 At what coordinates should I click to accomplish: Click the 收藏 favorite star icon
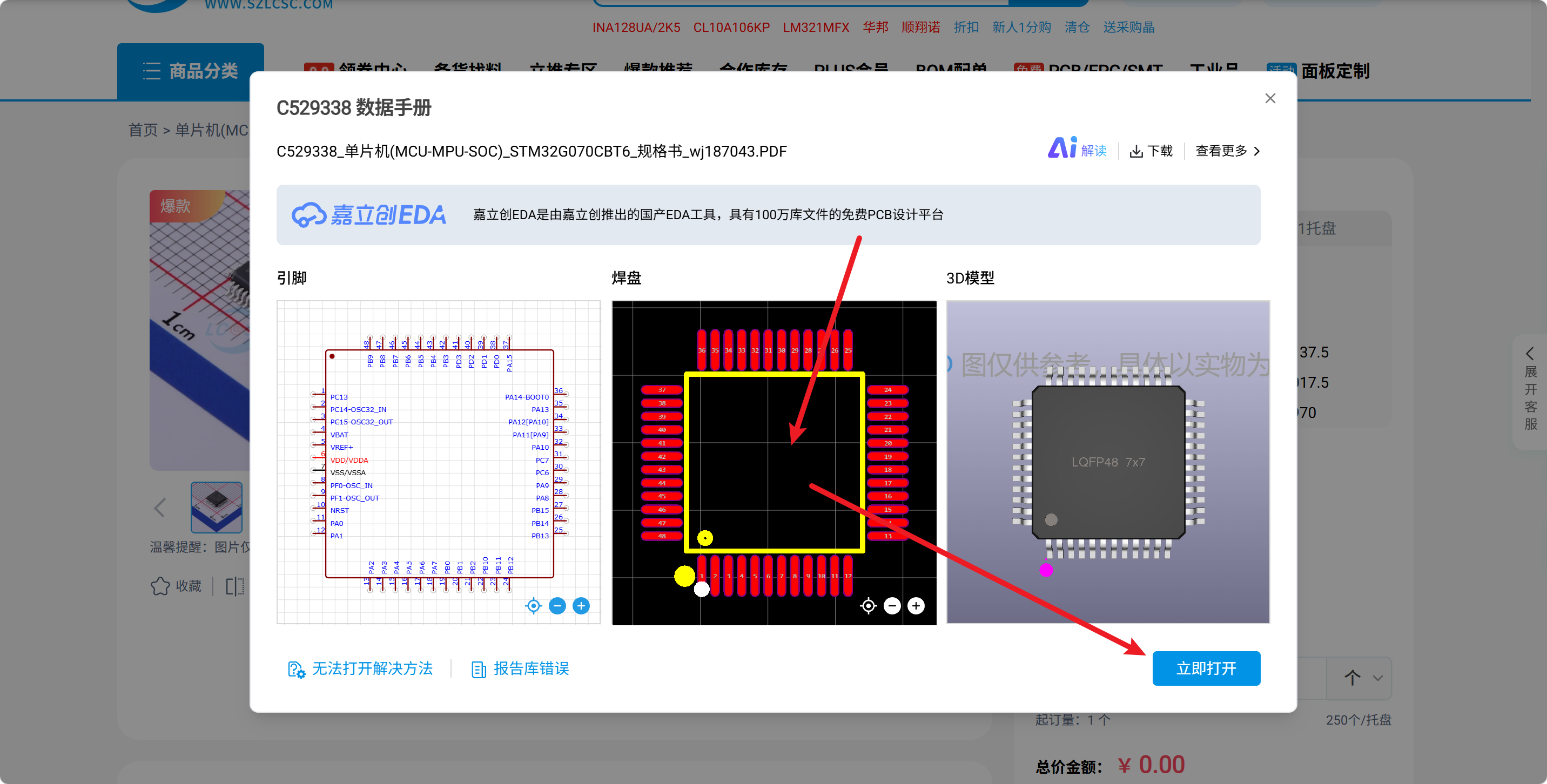160,586
